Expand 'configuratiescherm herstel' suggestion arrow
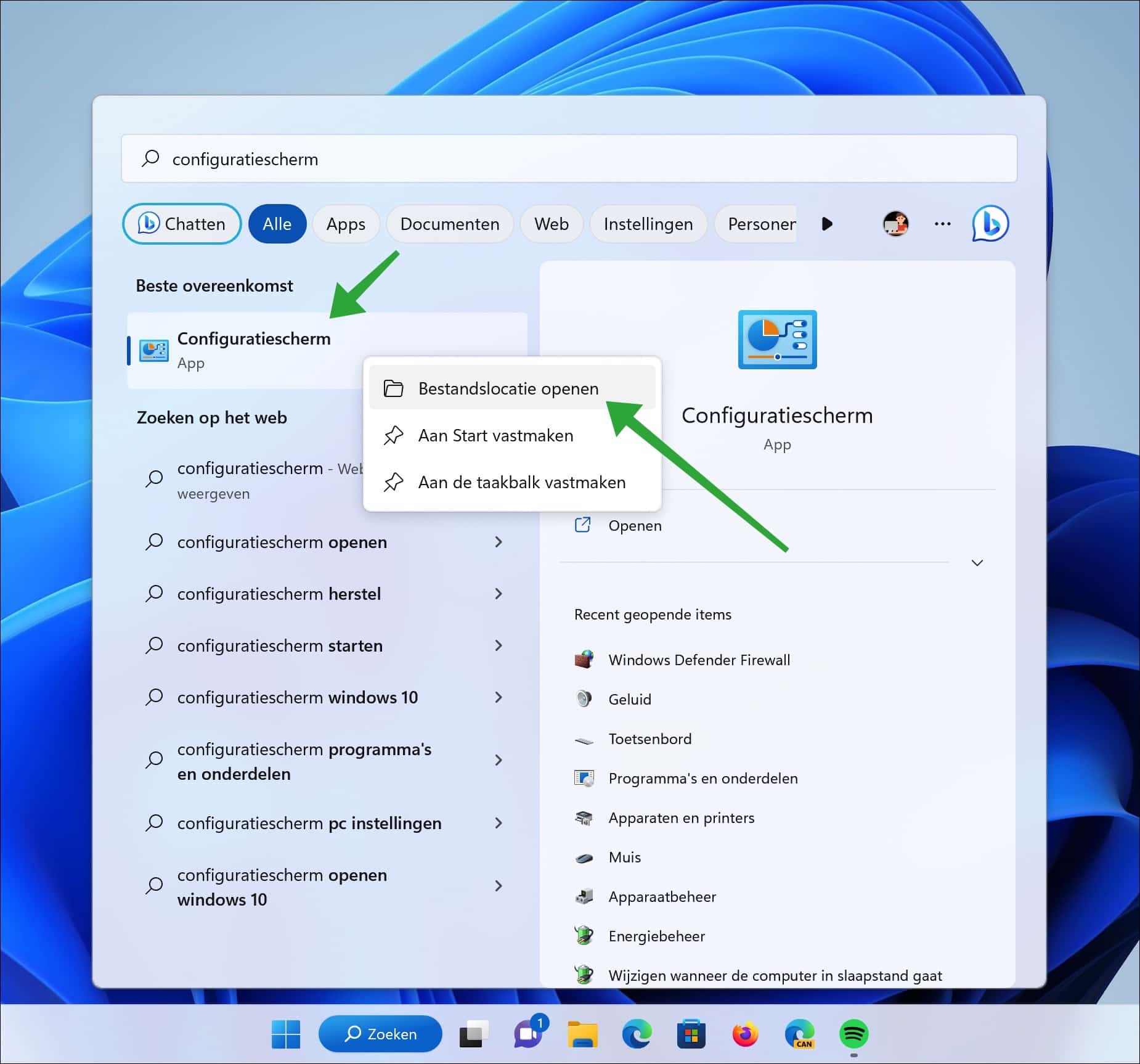Viewport: 1140px width, 1064px height. click(x=499, y=594)
